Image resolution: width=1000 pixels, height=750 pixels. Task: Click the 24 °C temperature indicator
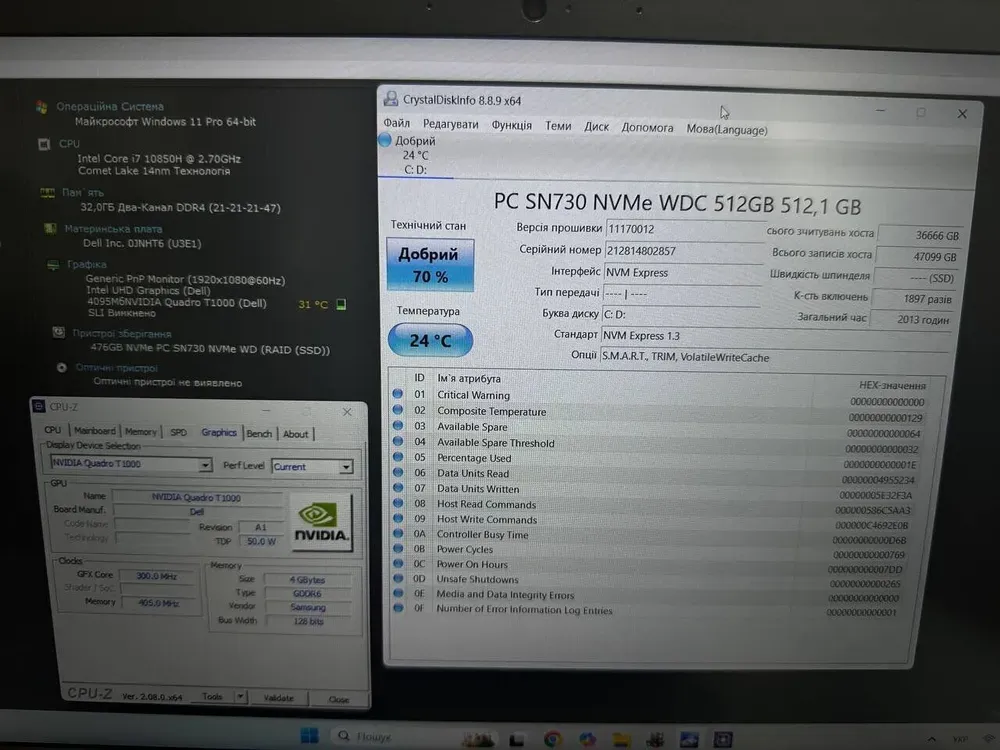tap(429, 340)
